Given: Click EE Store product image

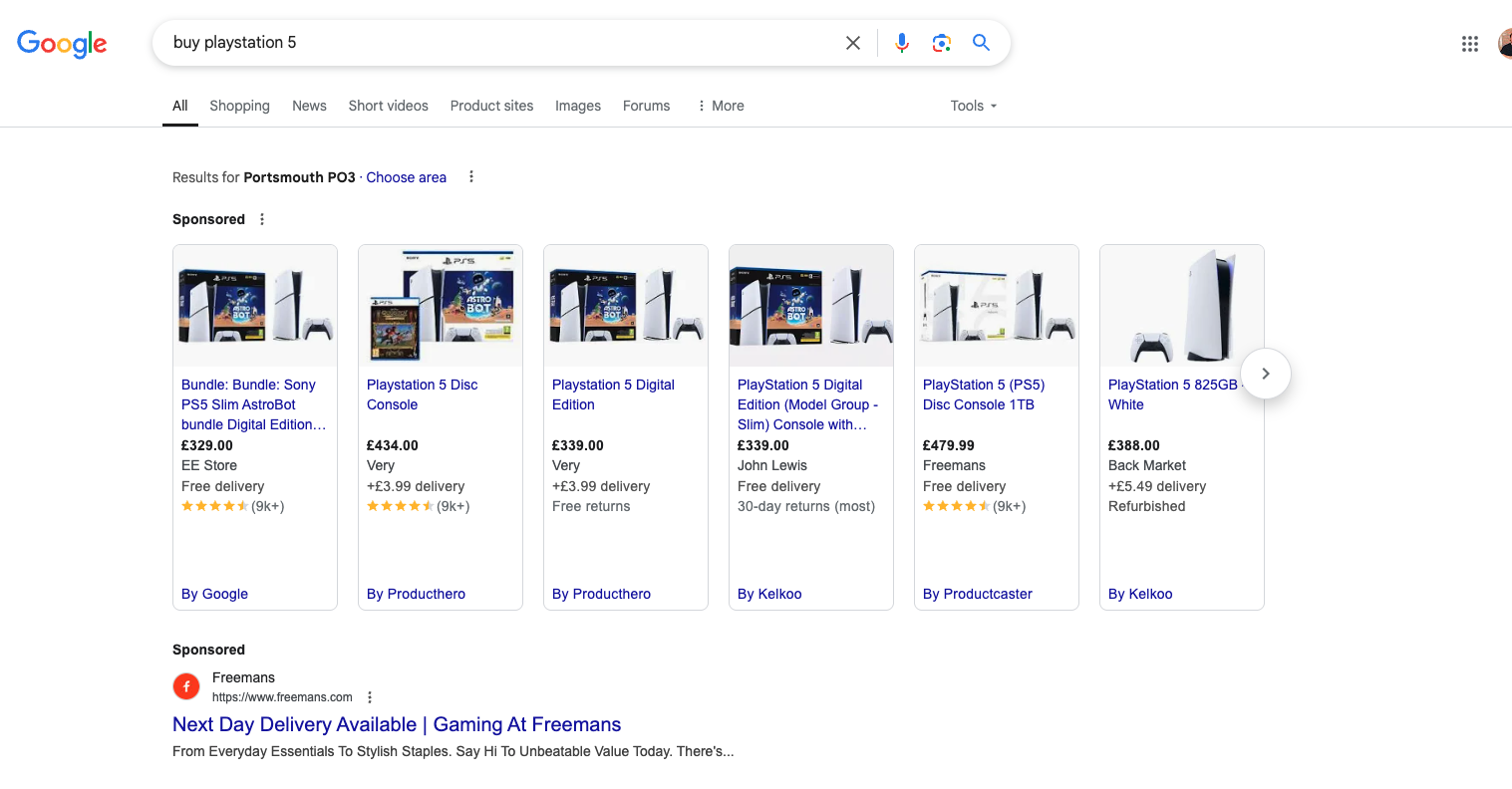Looking at the screenshot, I should coord(255,306).
